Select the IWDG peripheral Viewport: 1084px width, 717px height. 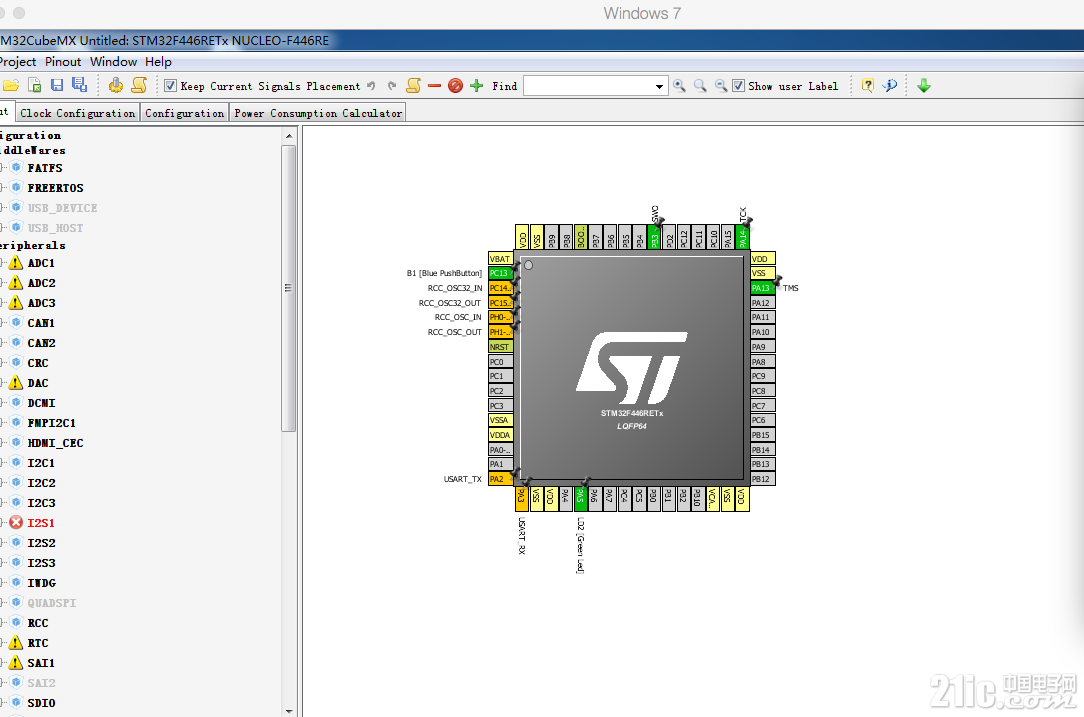tap(41, 583)
